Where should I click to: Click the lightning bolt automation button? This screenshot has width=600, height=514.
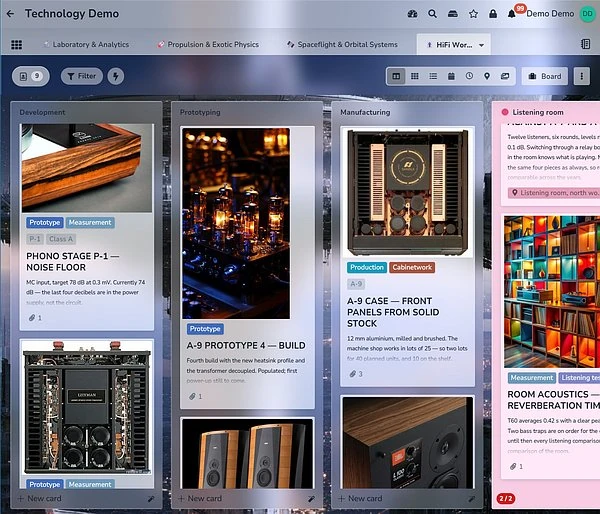(x=116, y=76)
